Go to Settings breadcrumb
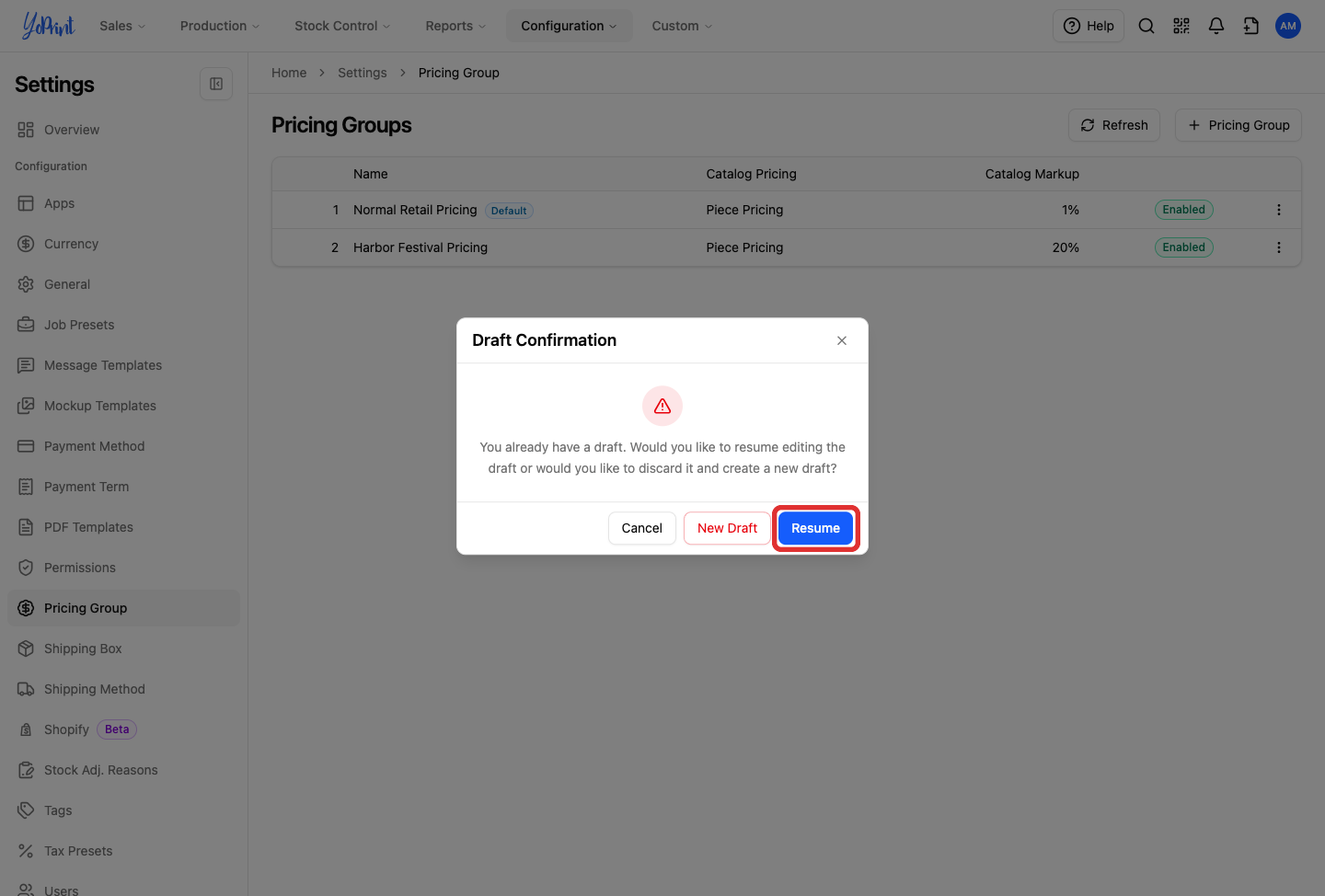 pyautogui.click(x=363, y=73)
